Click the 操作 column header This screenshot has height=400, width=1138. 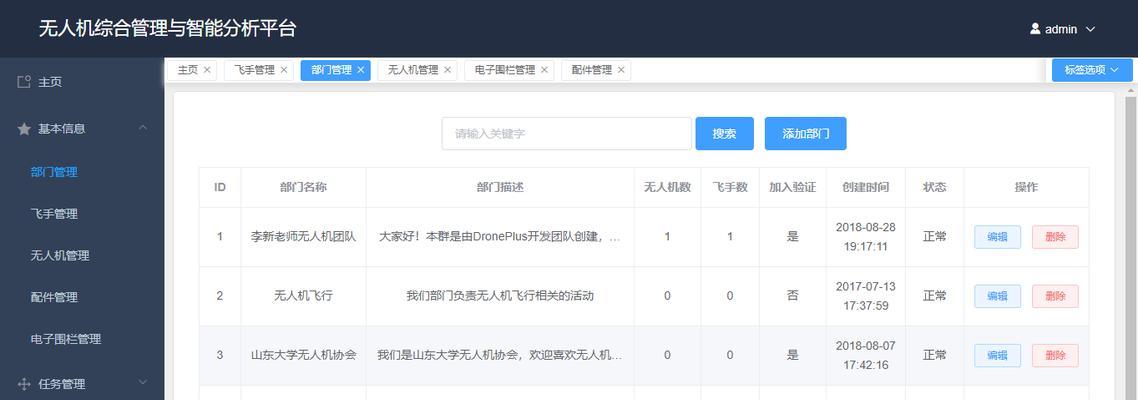coord(1026,187)
